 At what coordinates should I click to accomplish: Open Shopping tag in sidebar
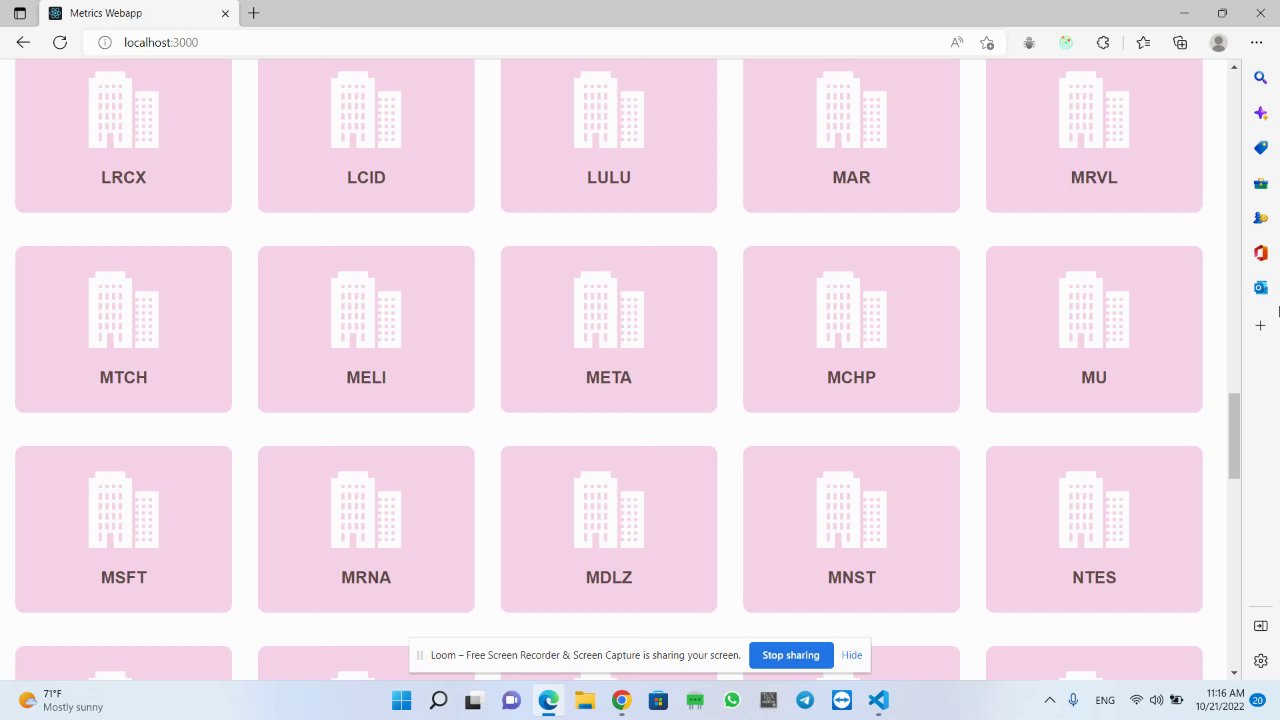pos(1261,148)
